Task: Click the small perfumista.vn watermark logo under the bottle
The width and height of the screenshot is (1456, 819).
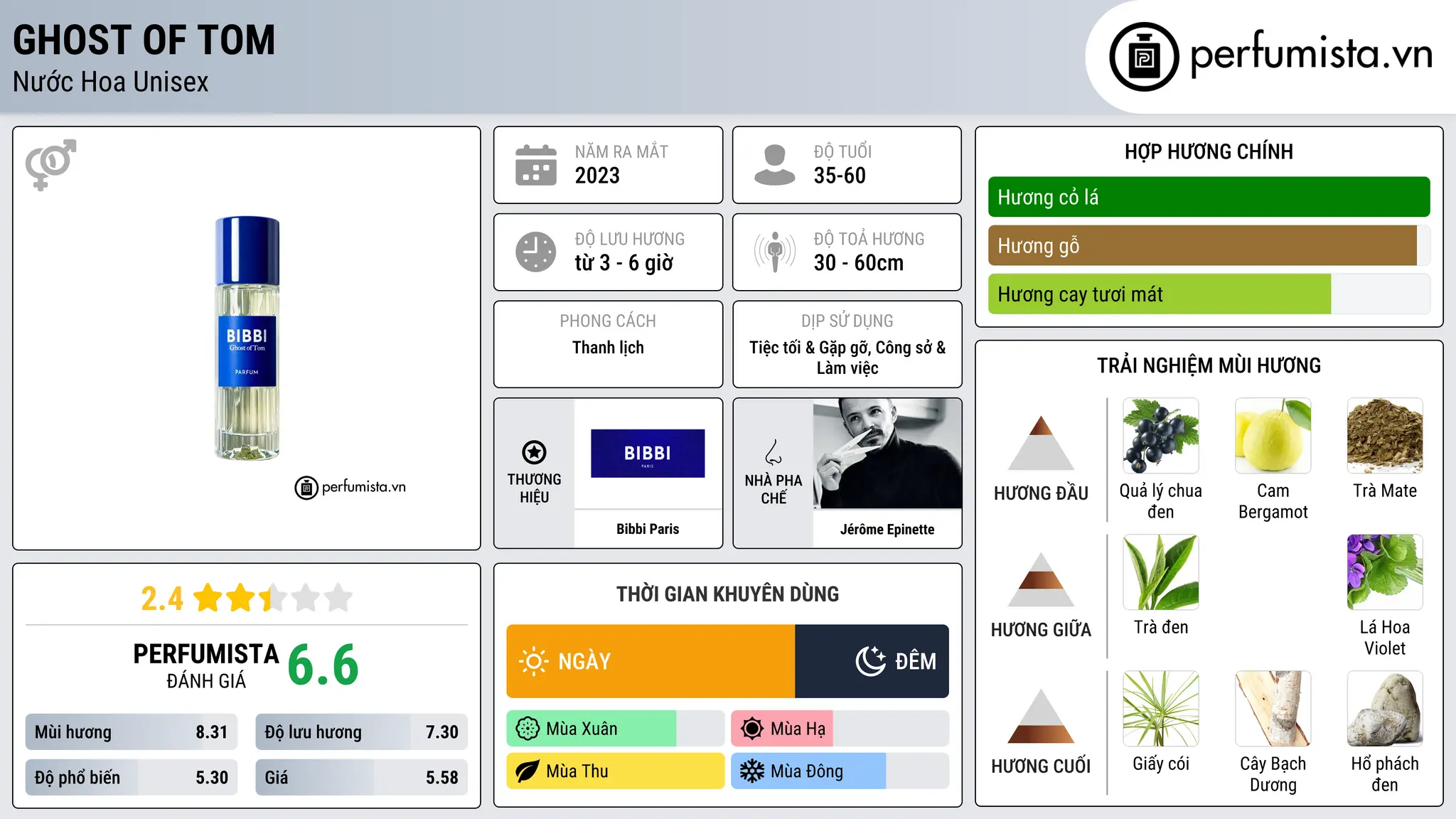Action: [350, 488]
